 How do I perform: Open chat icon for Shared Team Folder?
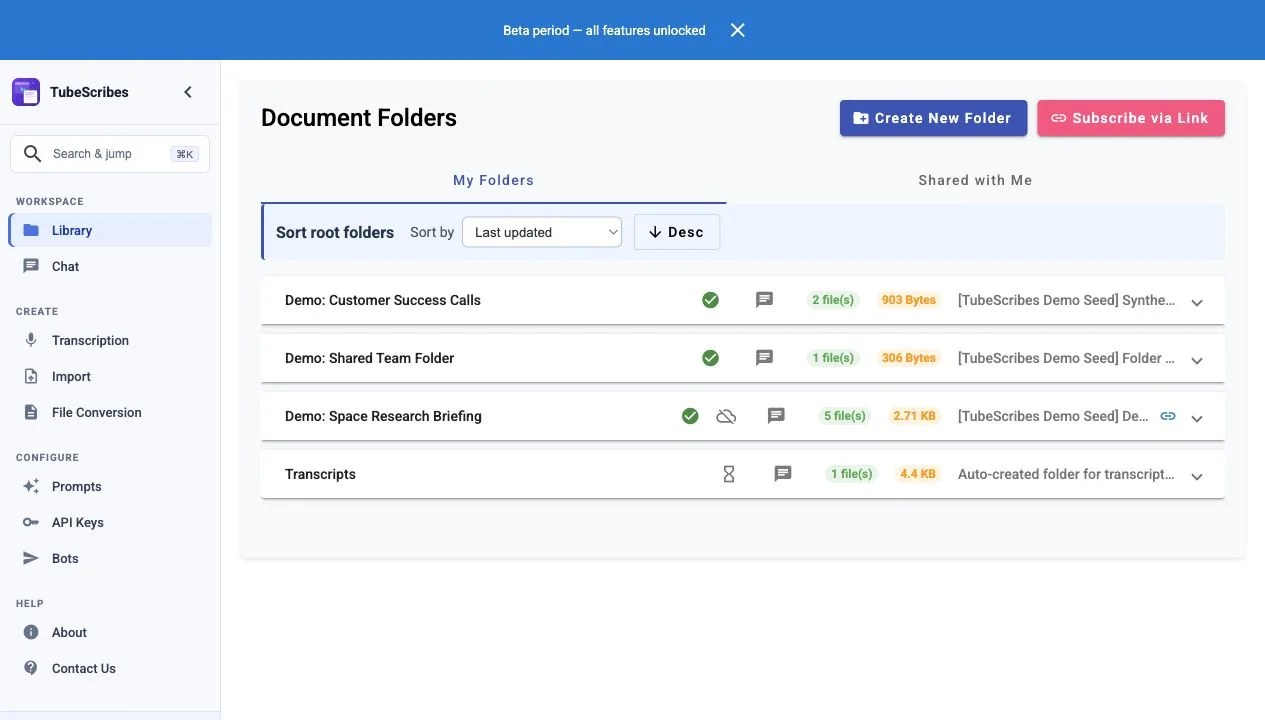click(765, 358)
